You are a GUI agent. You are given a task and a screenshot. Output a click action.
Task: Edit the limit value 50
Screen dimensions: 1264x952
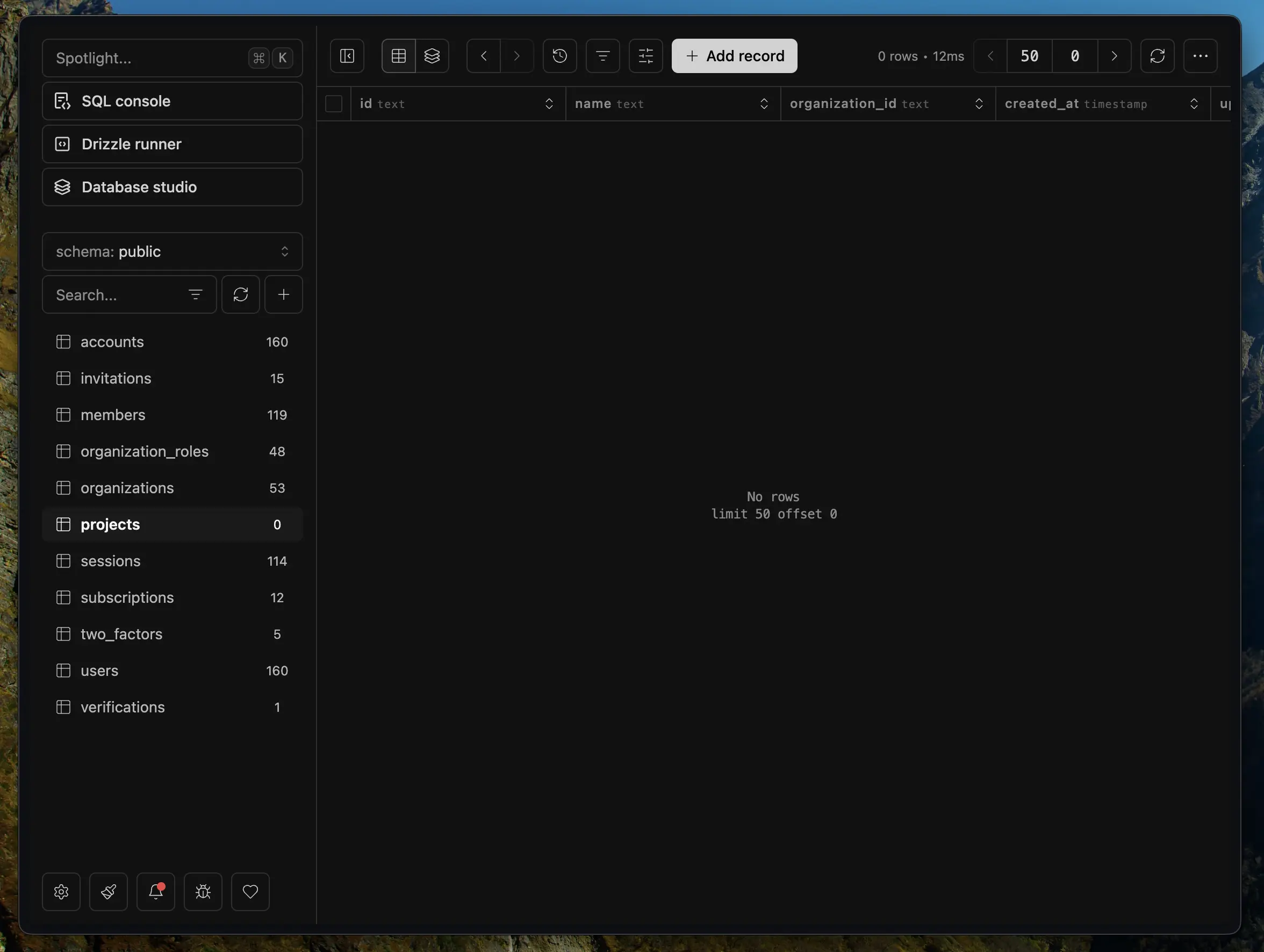pos(1030,56)
